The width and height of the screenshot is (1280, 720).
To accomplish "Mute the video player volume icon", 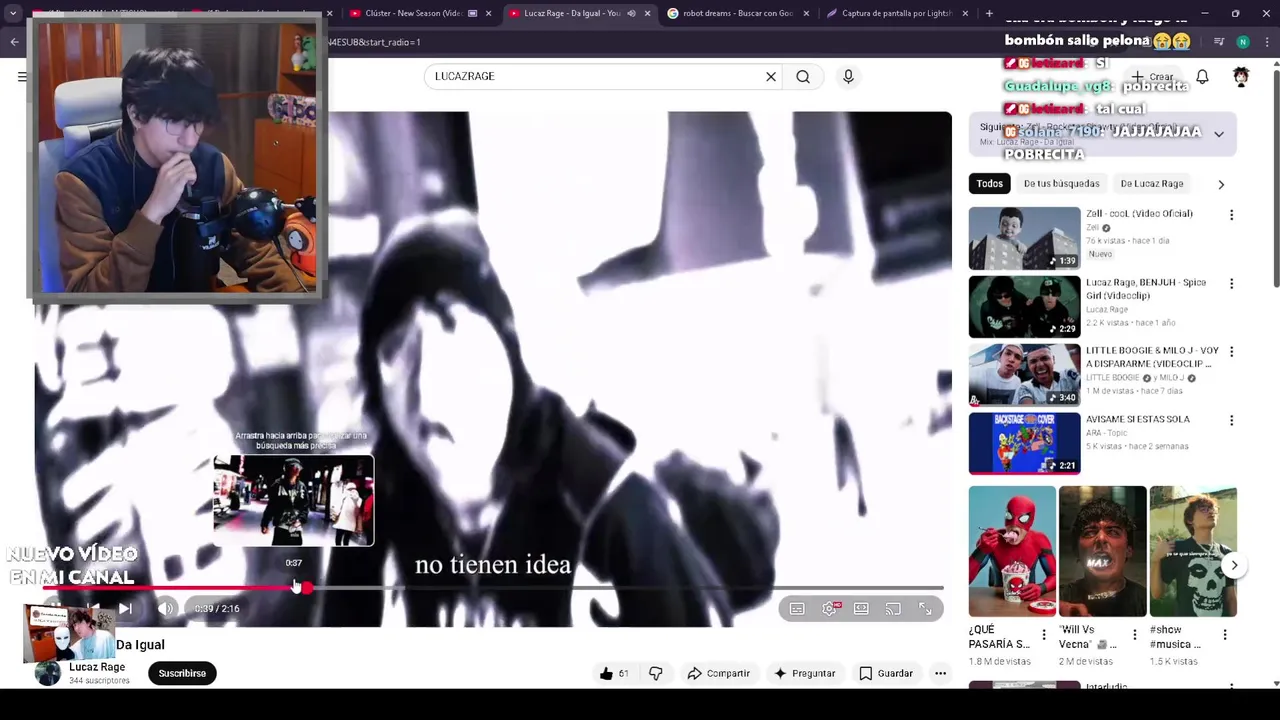I will point(166,608).
